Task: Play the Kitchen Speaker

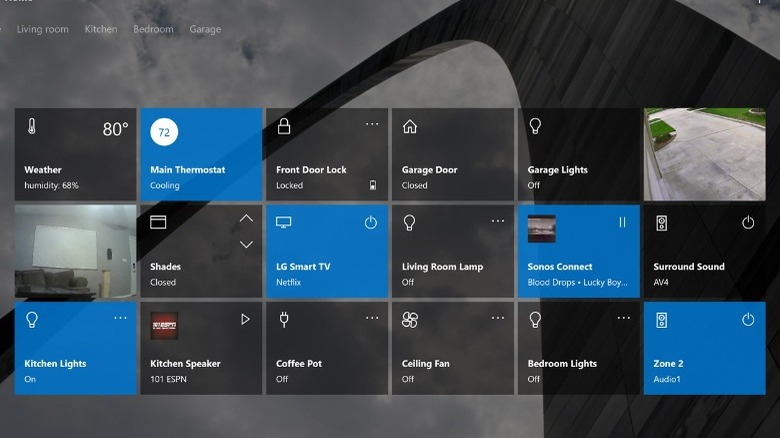Action: click(245, 319)
